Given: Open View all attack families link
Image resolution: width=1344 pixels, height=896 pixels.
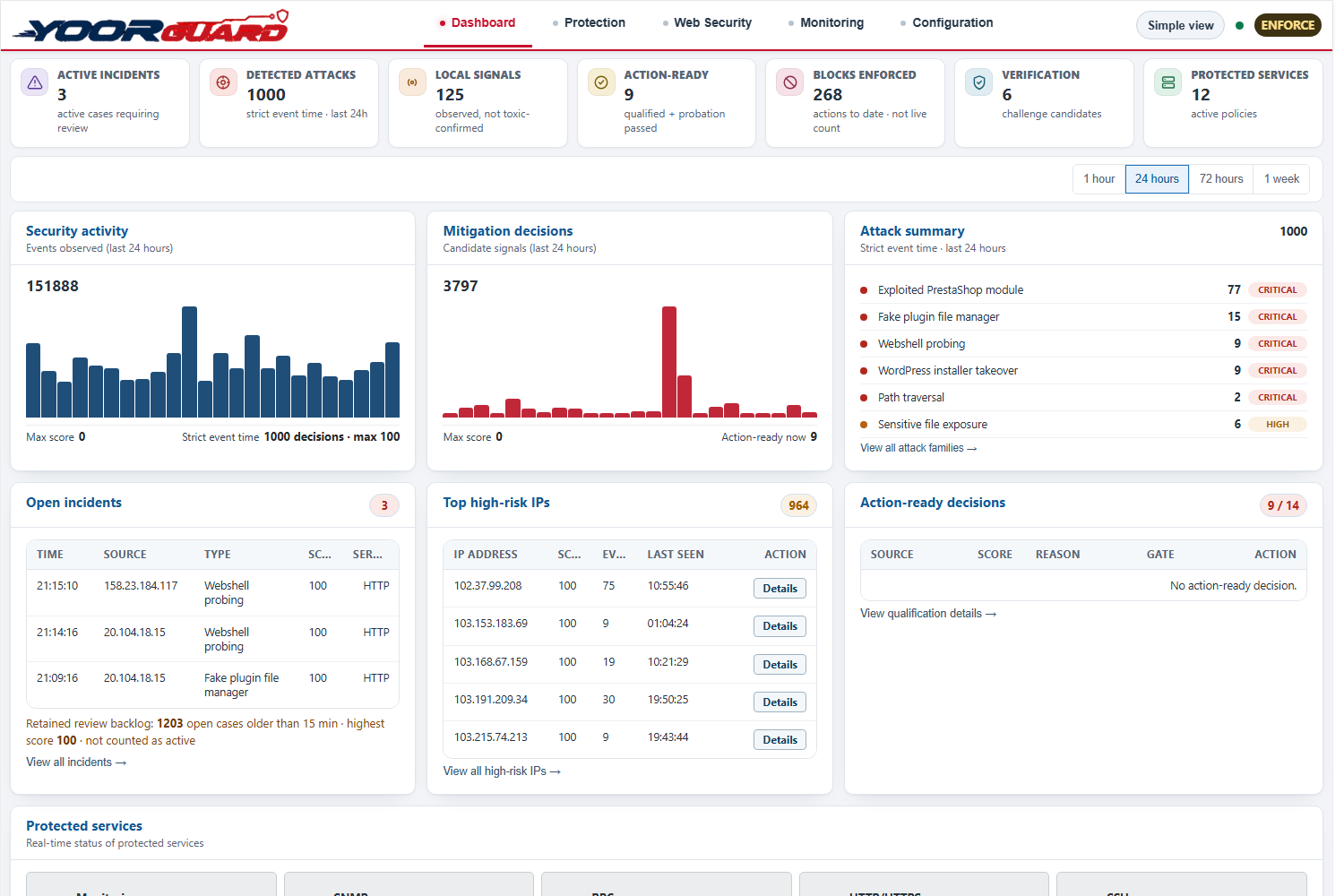Looking at the screenshot, I should coord(918,448).
